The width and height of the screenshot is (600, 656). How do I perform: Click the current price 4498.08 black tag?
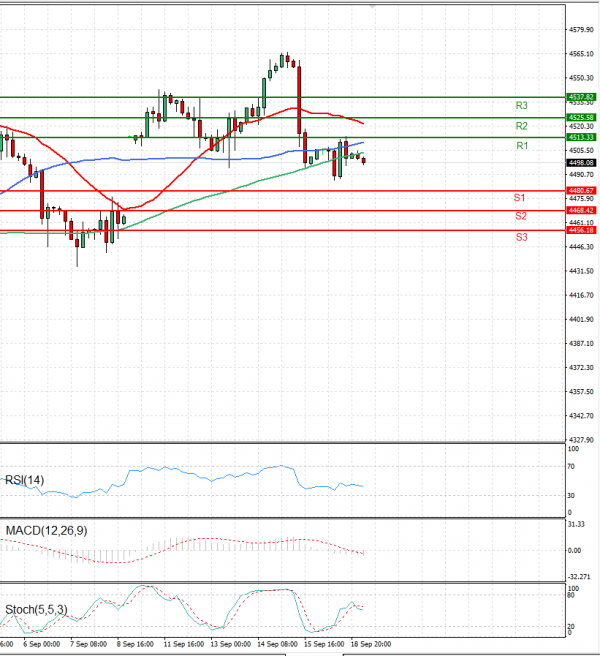point(581,162)
